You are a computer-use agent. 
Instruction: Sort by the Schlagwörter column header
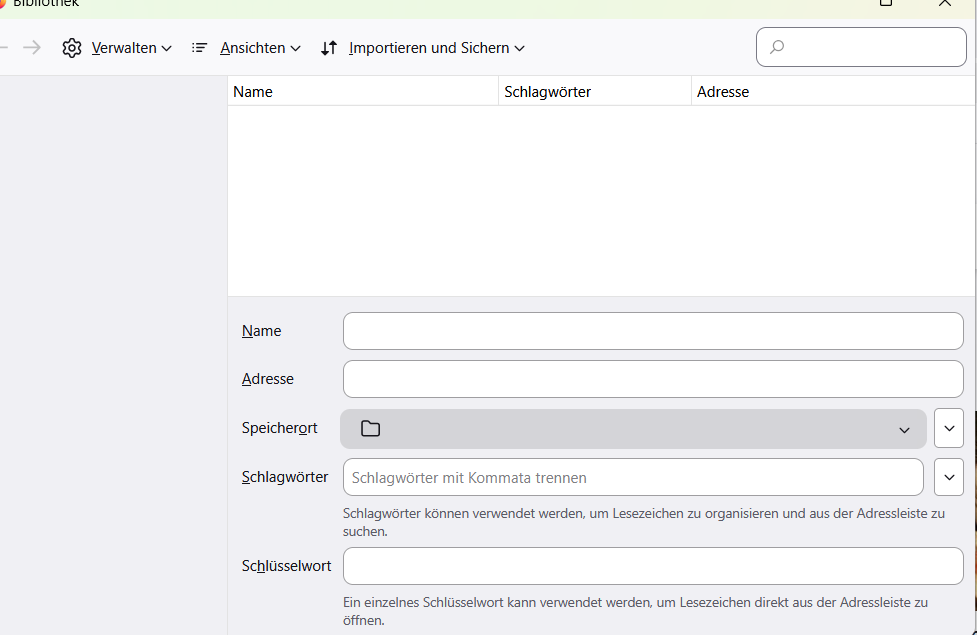(594, 92)
